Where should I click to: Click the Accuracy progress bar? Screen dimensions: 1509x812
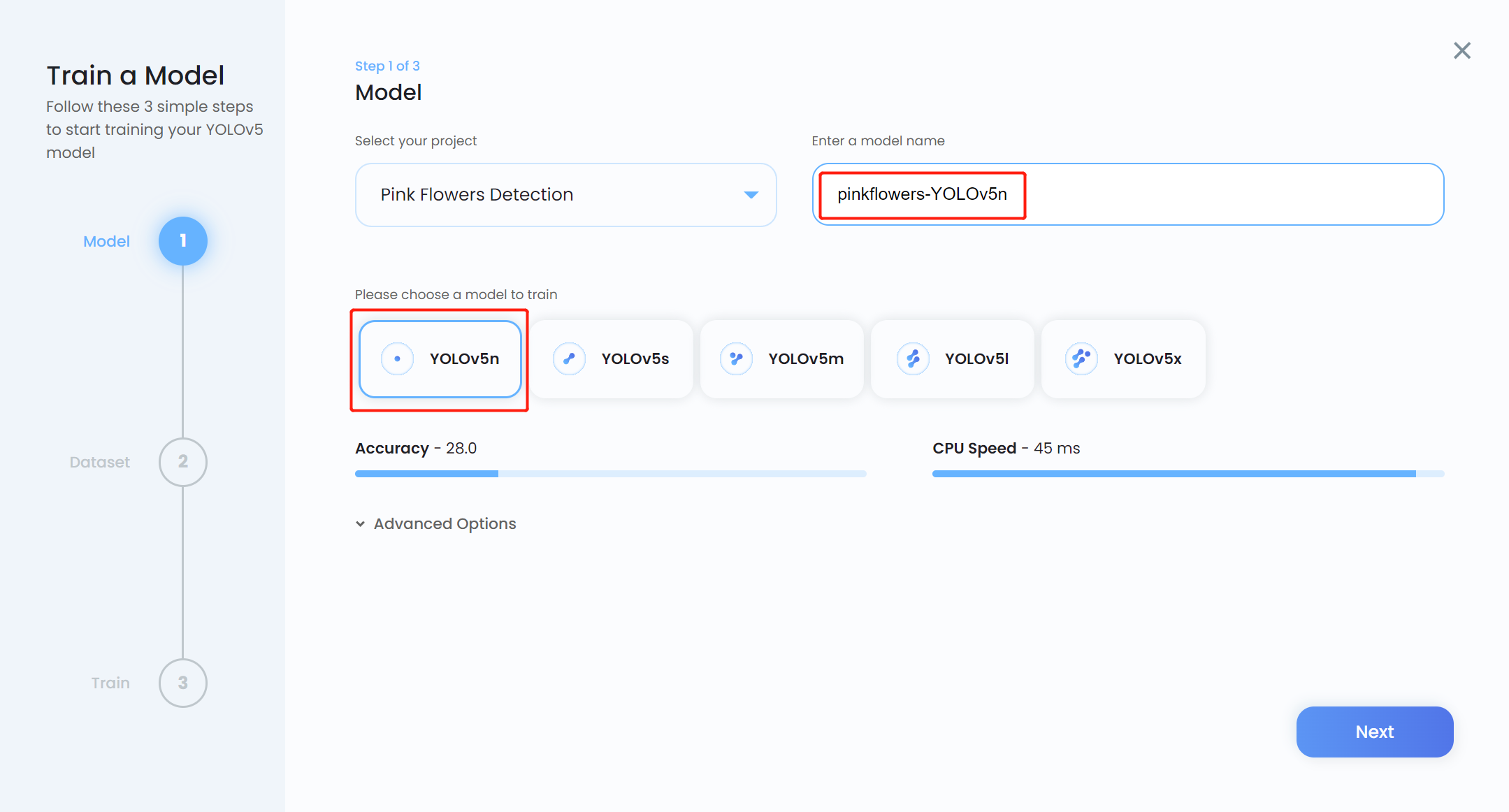pos(610,474)
